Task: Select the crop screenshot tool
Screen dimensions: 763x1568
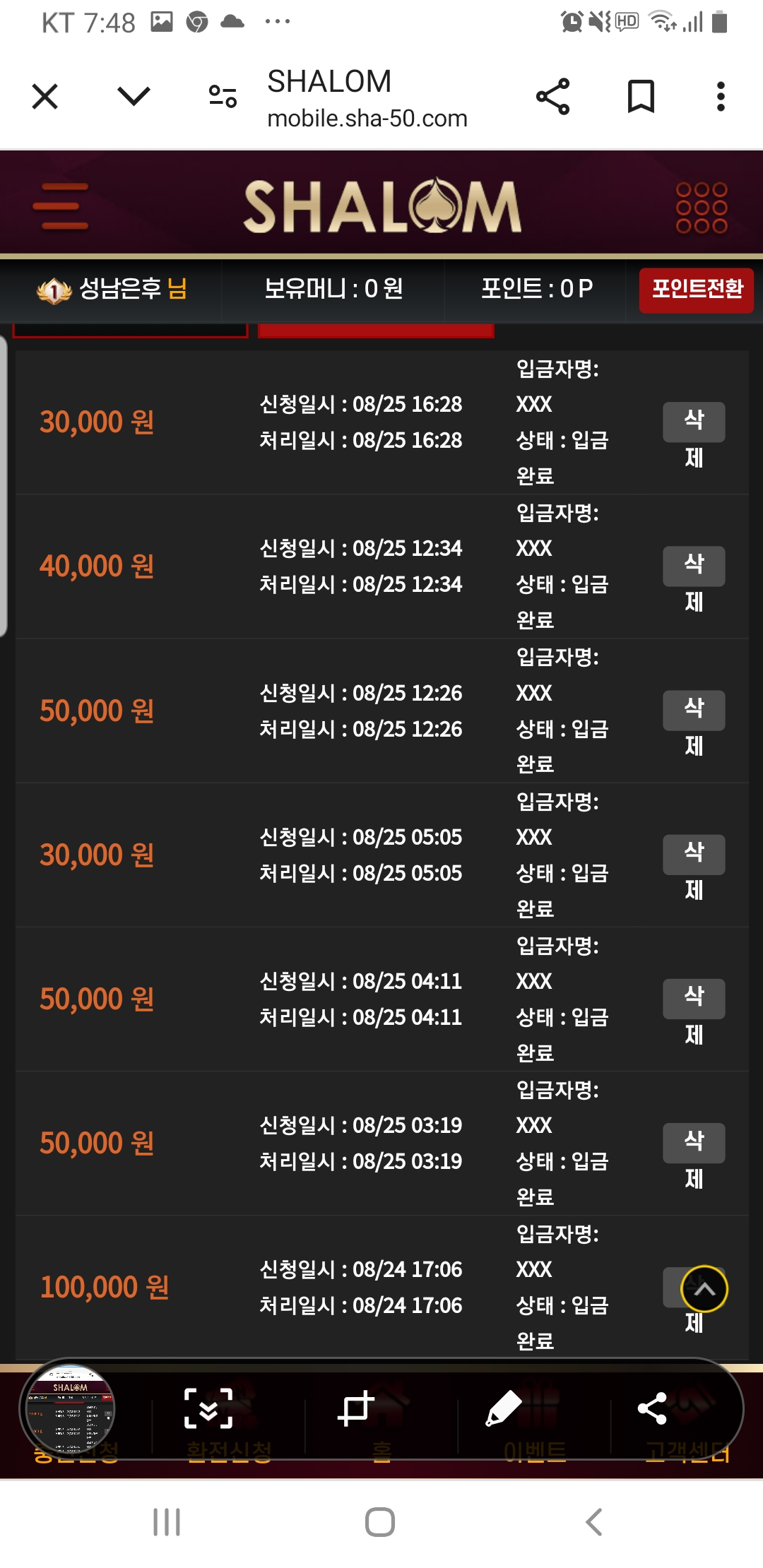Action: point(355,1408)
